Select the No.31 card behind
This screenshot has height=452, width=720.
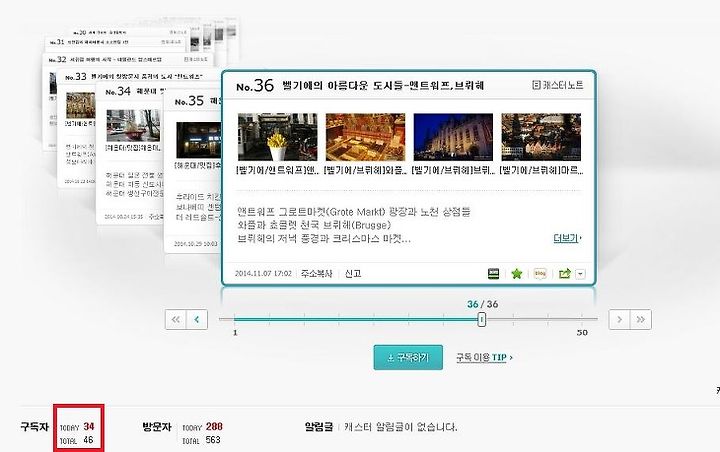click(115, 42)
